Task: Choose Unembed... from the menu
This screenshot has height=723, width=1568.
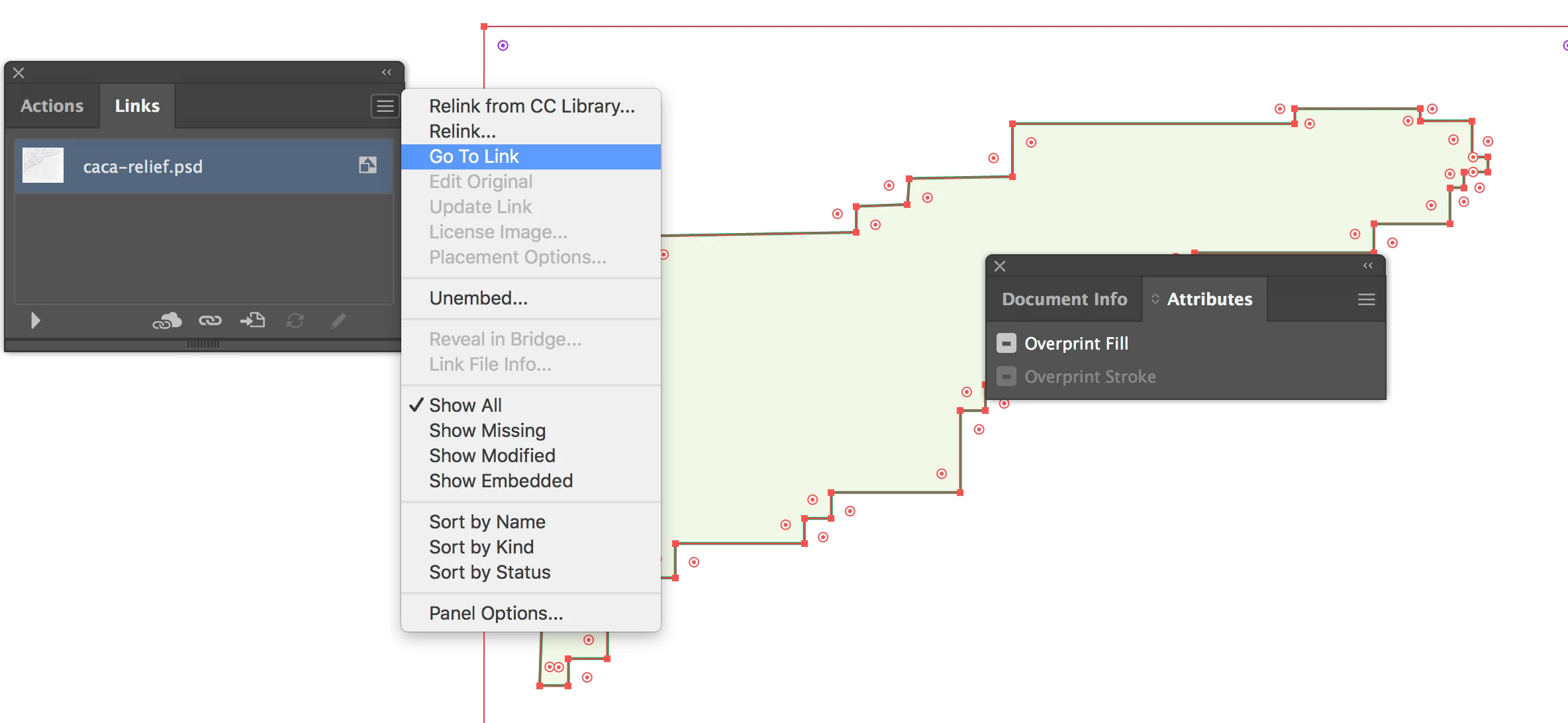Action: click(478, 299)
